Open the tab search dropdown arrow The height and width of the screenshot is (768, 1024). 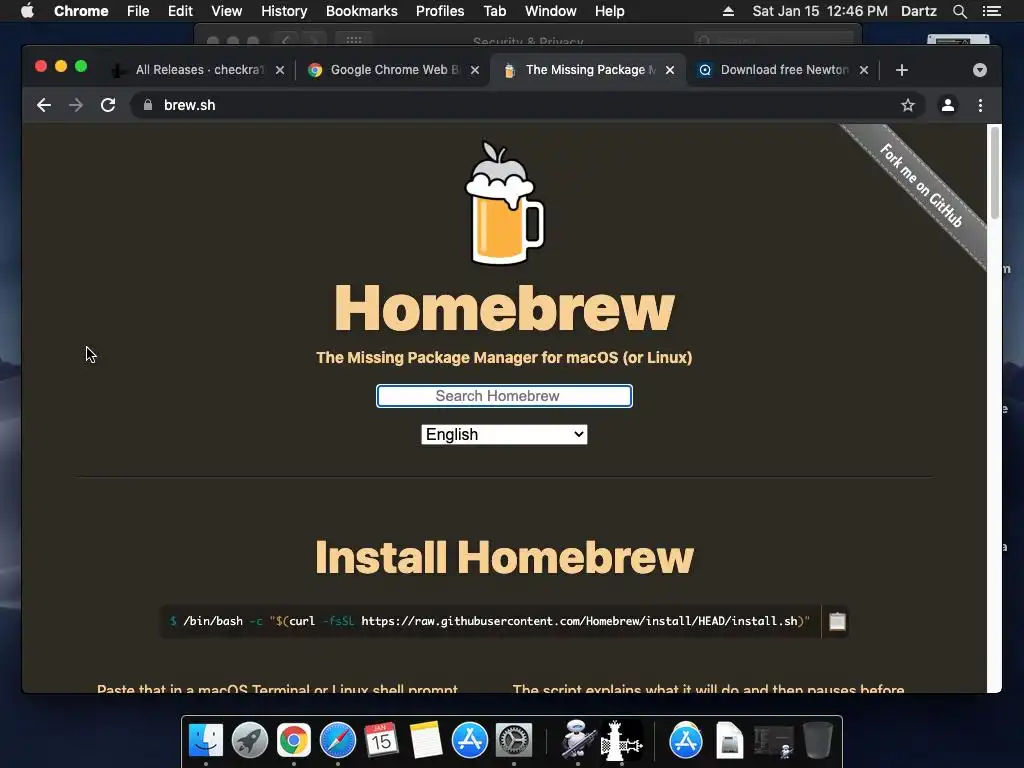tap(980, 70)
